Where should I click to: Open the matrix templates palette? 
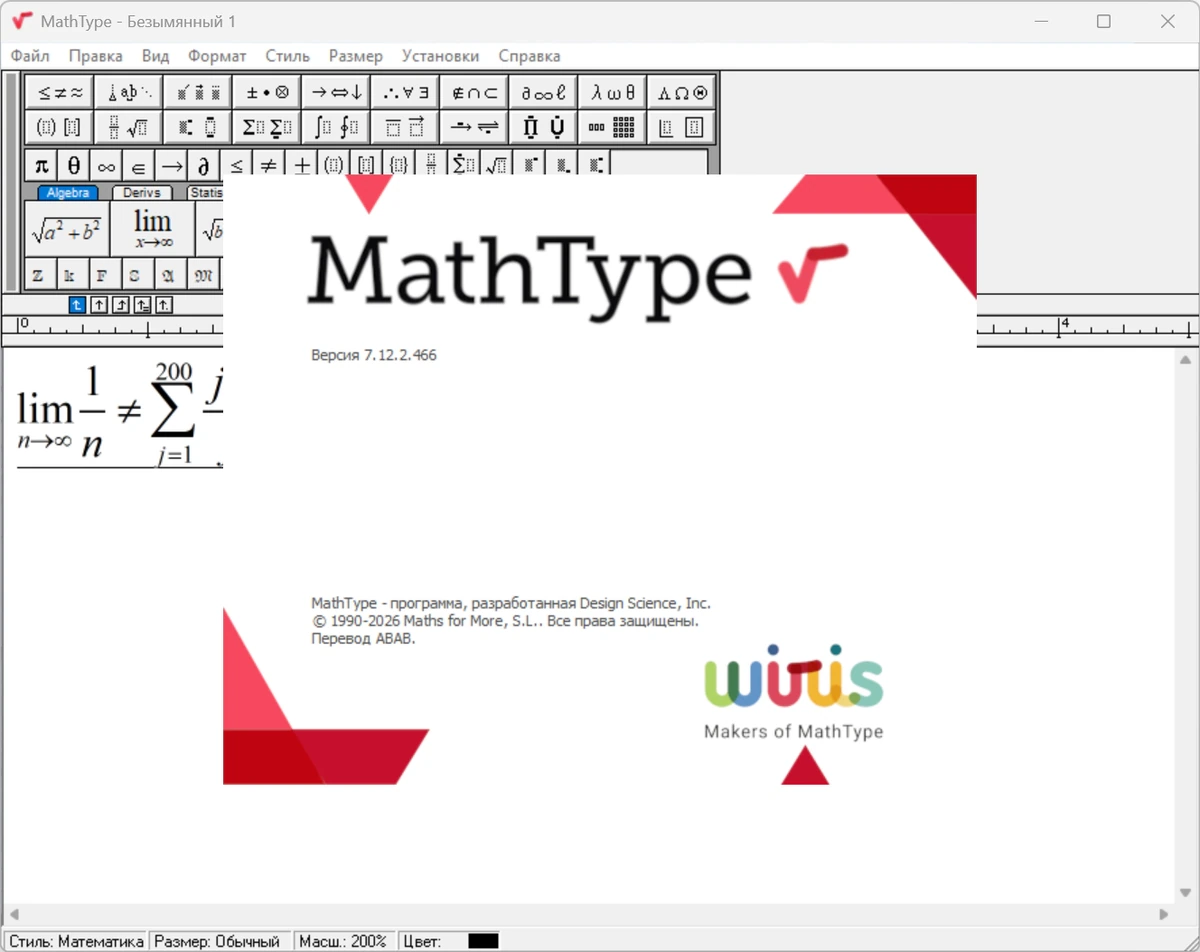pyautogui.click(x=612, y=127)
